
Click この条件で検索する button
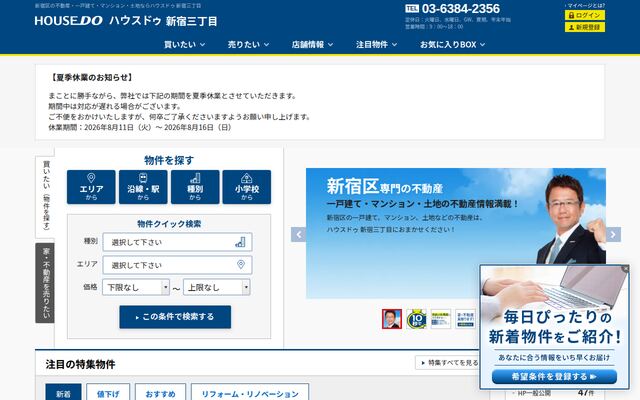[x=175, y=317]
